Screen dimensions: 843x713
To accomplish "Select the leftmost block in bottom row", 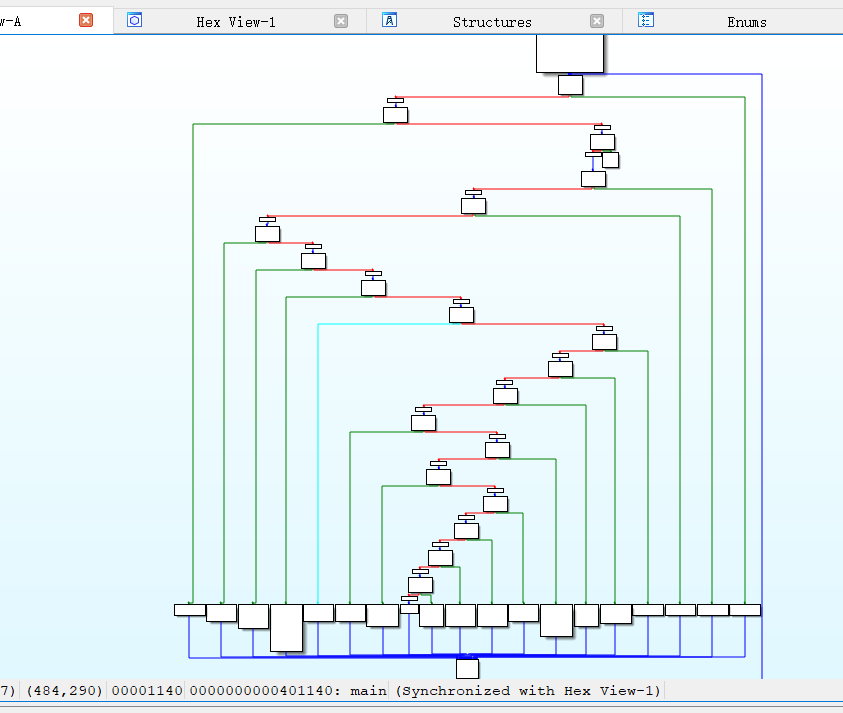I will pos(190,610).
